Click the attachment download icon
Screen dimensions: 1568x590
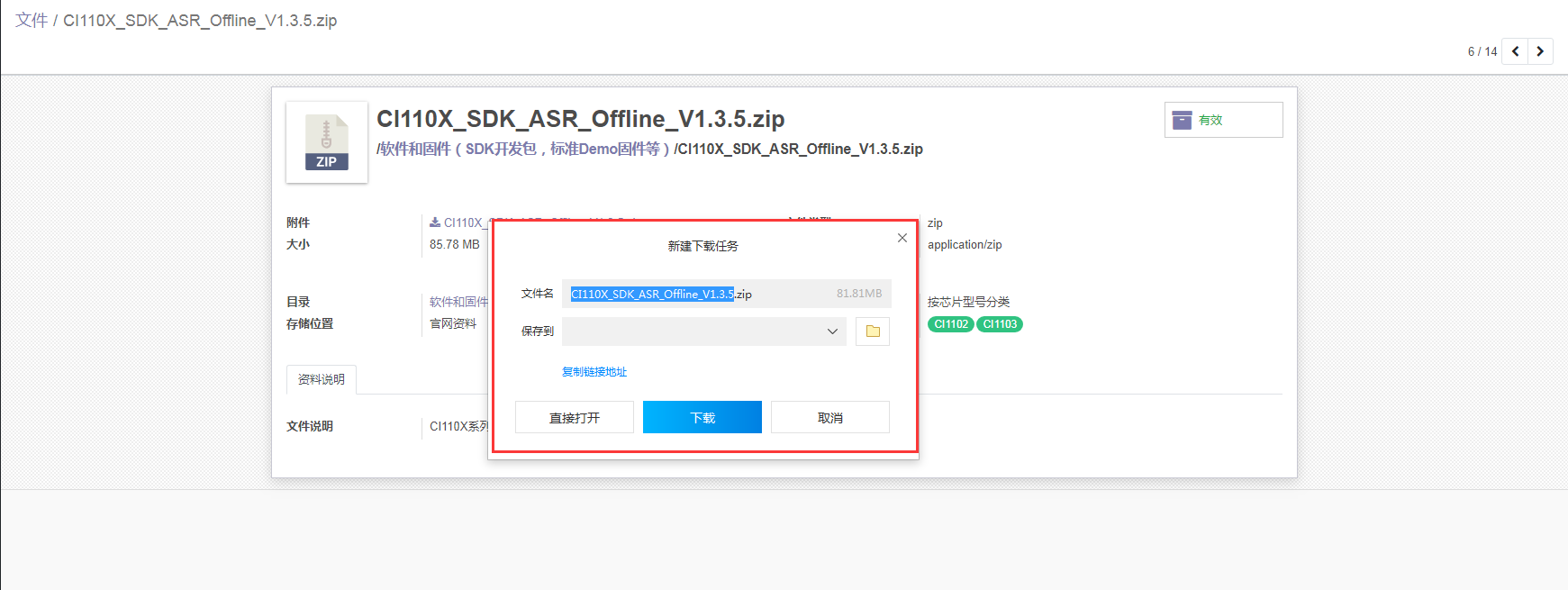pos(435,222)
